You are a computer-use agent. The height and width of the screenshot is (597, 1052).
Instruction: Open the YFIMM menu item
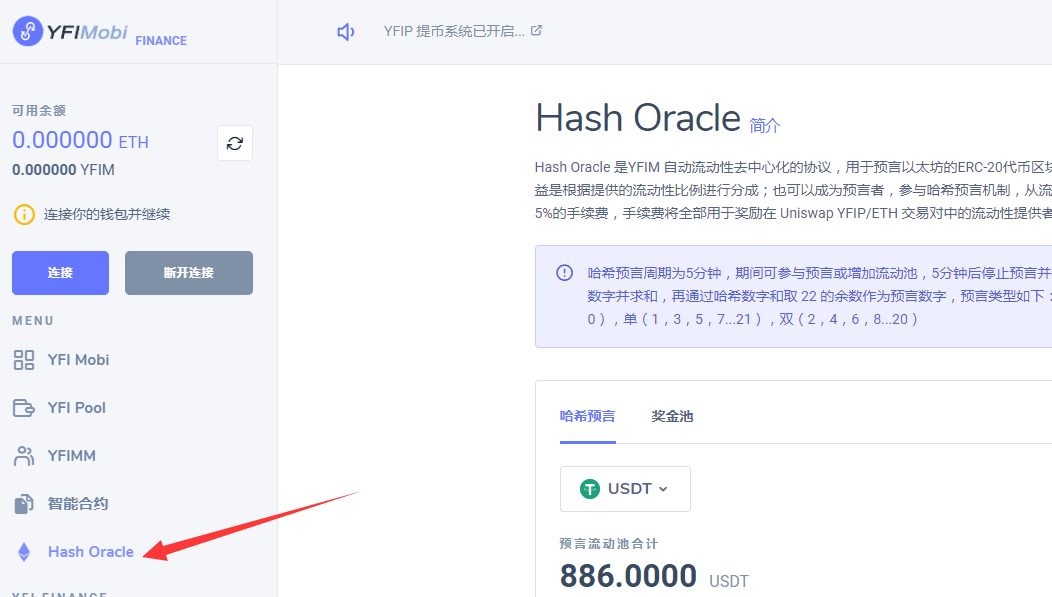pyautogui.click(x=72, y=456)
